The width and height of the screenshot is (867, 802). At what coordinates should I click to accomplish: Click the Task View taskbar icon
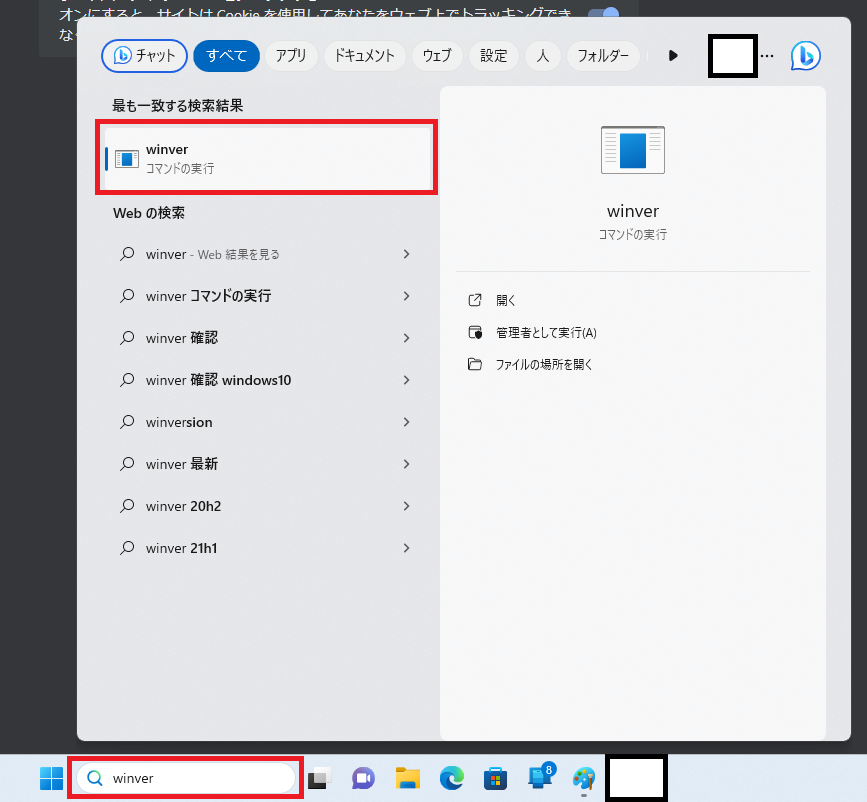[319, 778]
